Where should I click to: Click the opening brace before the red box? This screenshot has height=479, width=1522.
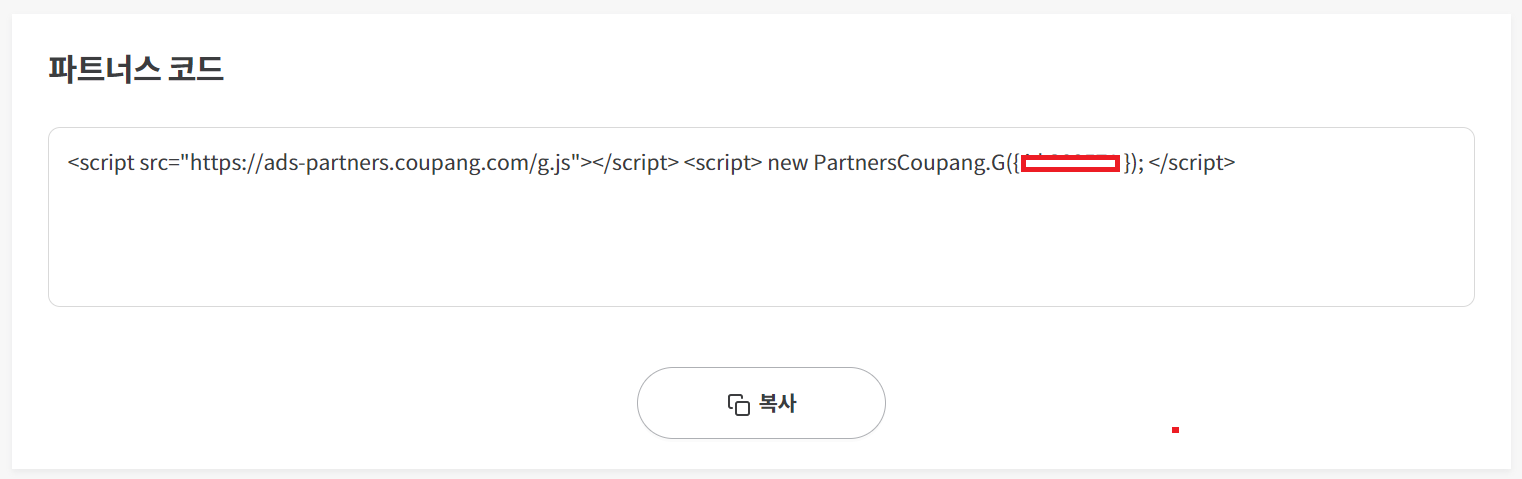[1016, 163]
